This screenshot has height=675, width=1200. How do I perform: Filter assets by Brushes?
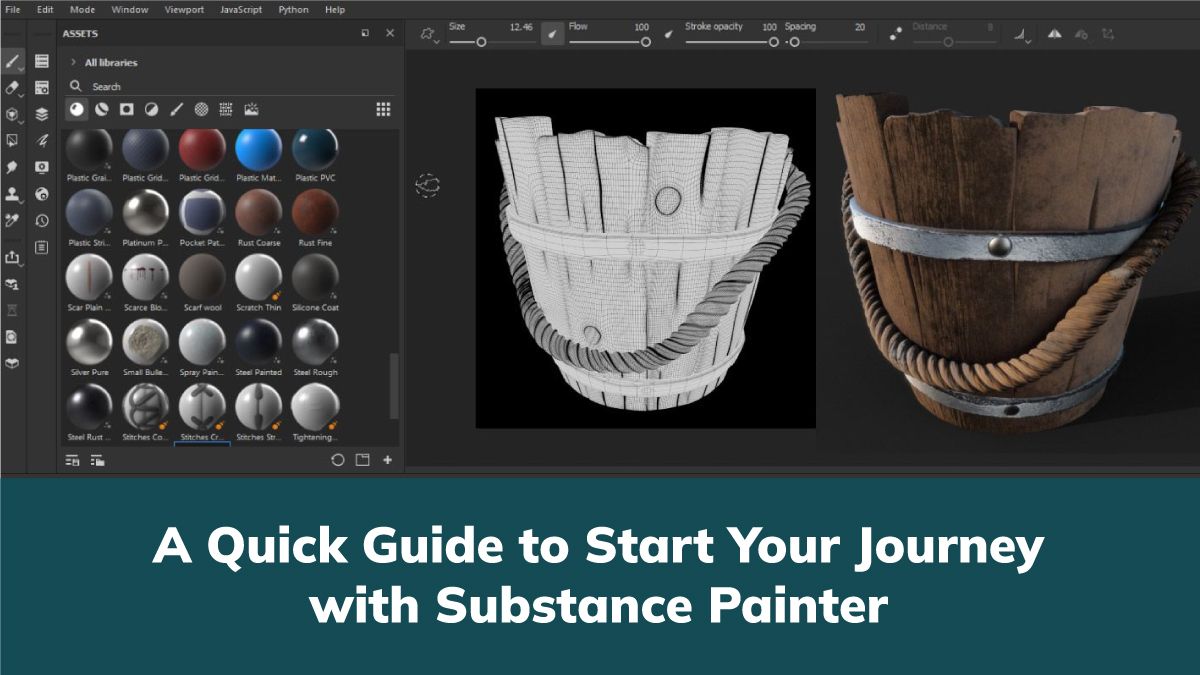(178, 110)
